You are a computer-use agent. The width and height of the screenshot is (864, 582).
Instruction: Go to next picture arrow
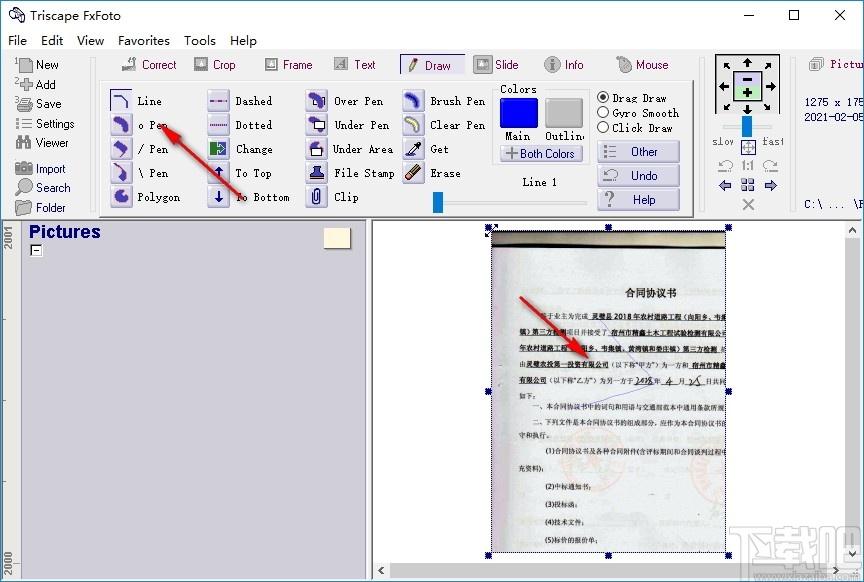click(770, 185)
